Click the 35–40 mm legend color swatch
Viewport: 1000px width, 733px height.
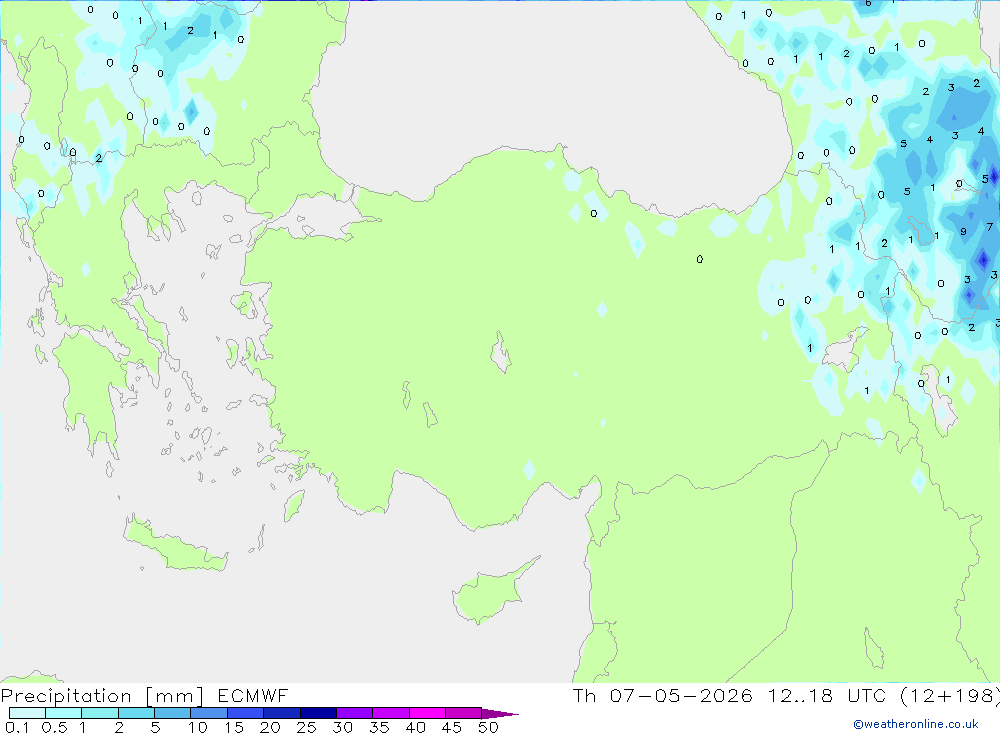point(390,713)
